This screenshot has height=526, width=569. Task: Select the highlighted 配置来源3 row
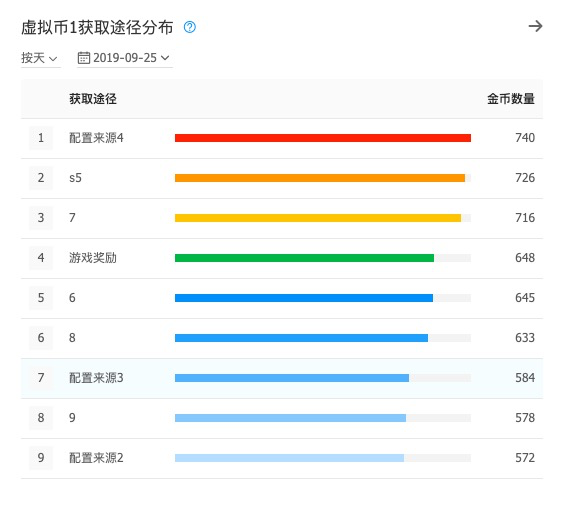click(282, 378)
